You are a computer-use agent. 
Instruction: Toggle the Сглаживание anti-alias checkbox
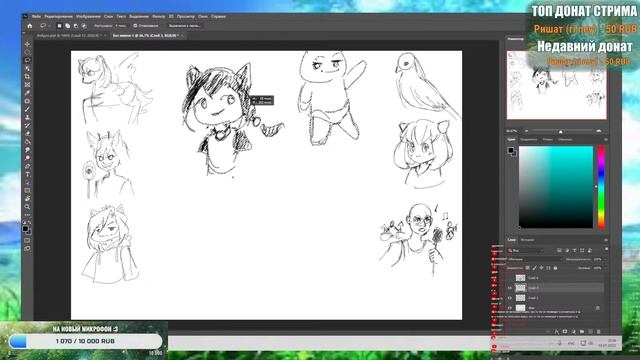click(x=135, y=26)
